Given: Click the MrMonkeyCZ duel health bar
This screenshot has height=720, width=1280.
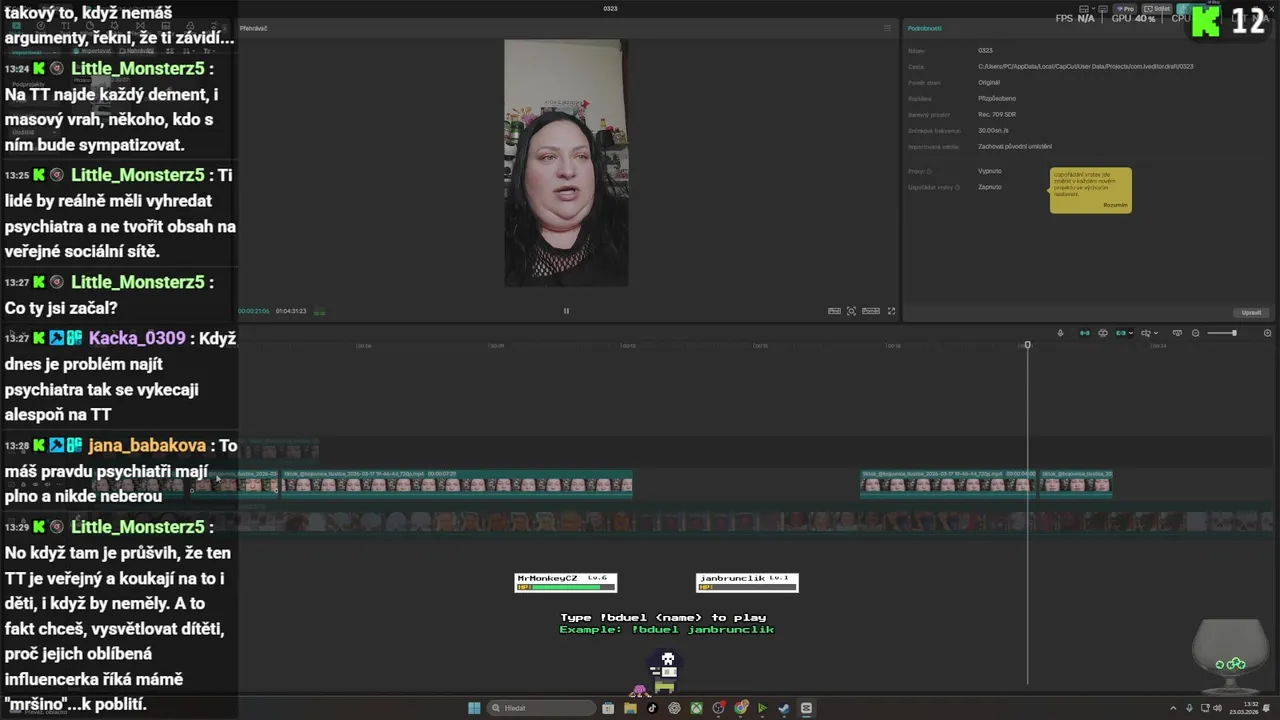Looking at the screenshot, I should 566,582.
